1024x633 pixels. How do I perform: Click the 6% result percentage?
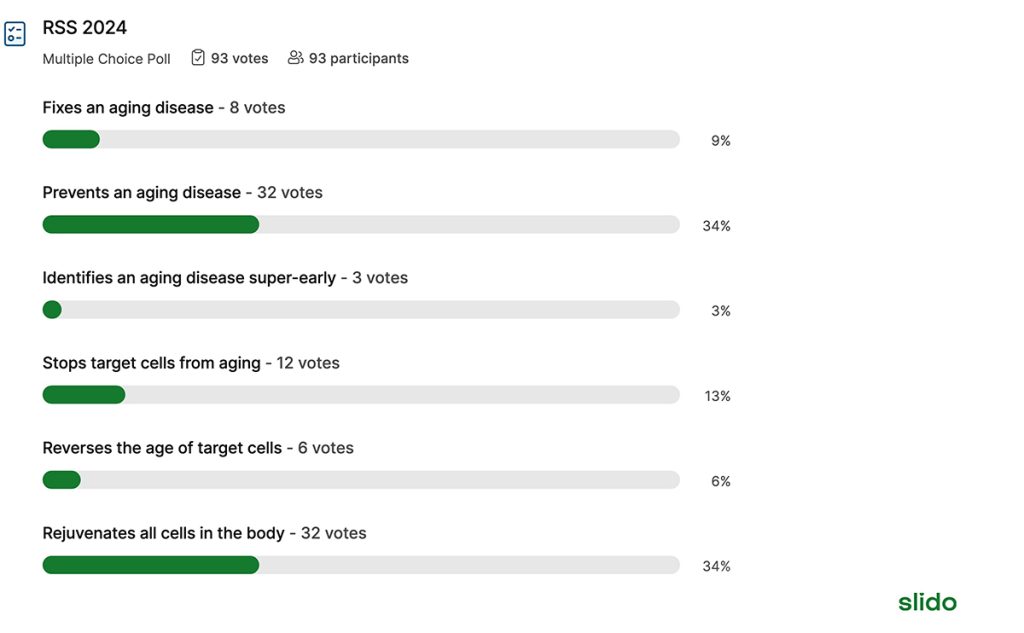[720, 482]
